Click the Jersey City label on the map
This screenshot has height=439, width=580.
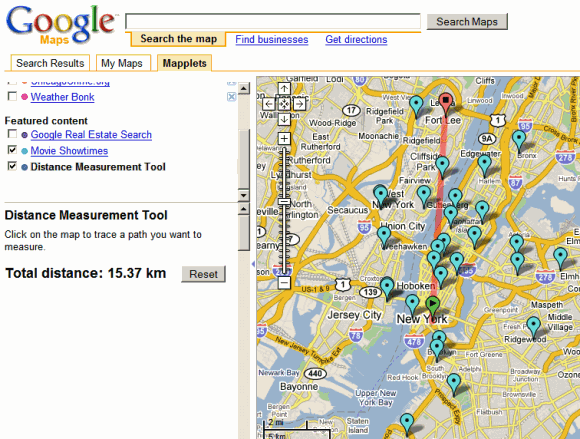(354, 315)
